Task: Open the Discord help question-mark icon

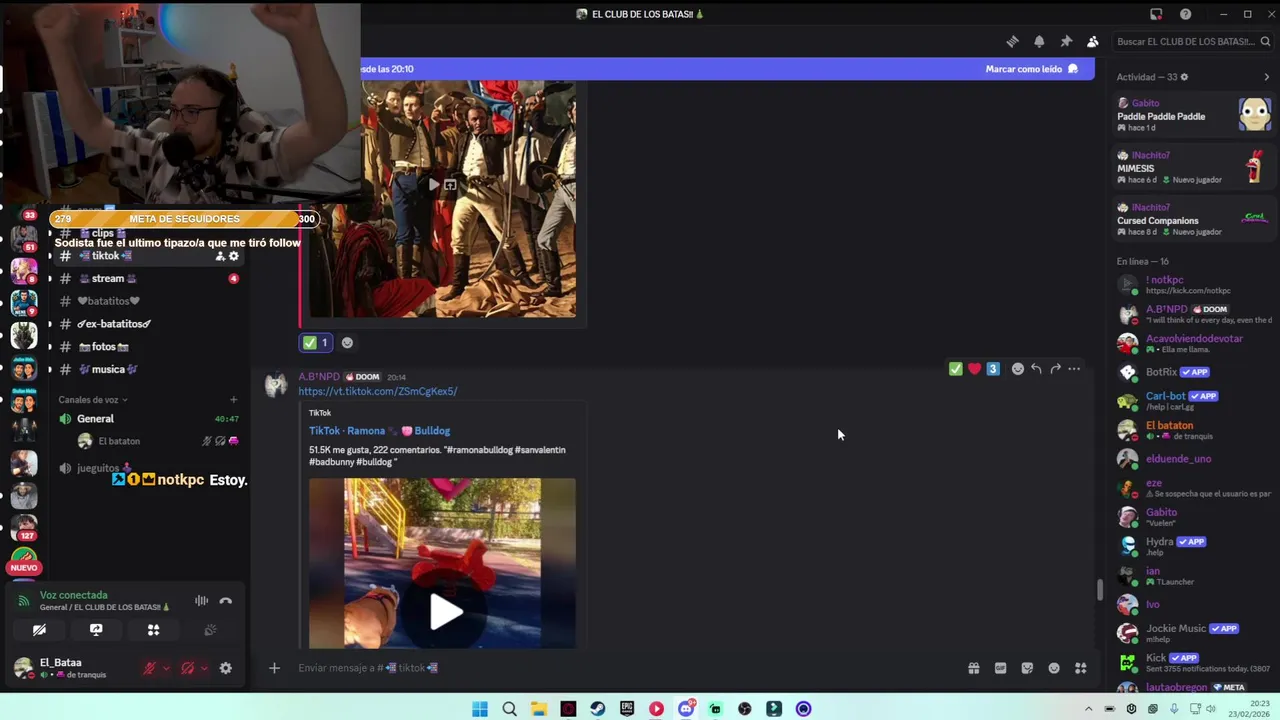Action: click(x=1185, y=14)
